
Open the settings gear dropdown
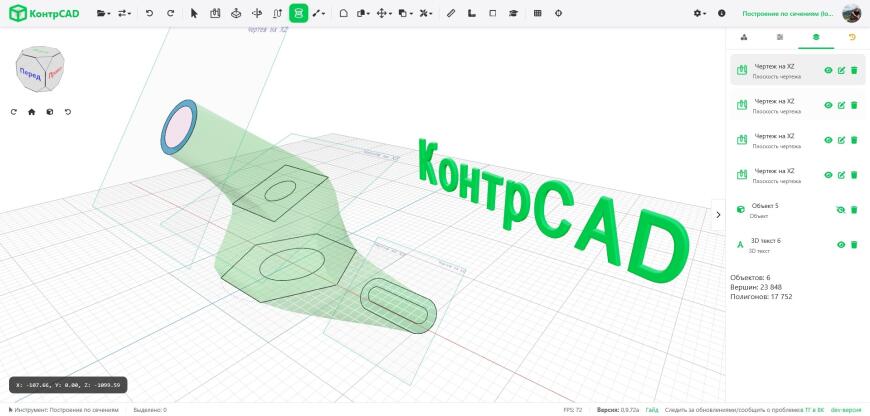click(700, 13)
